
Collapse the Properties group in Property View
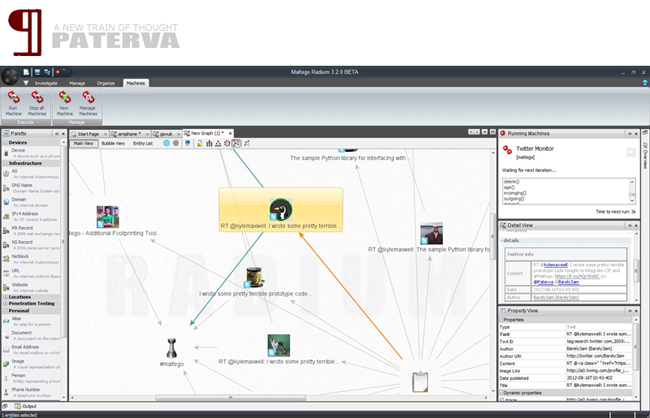(x=501, y=320)
